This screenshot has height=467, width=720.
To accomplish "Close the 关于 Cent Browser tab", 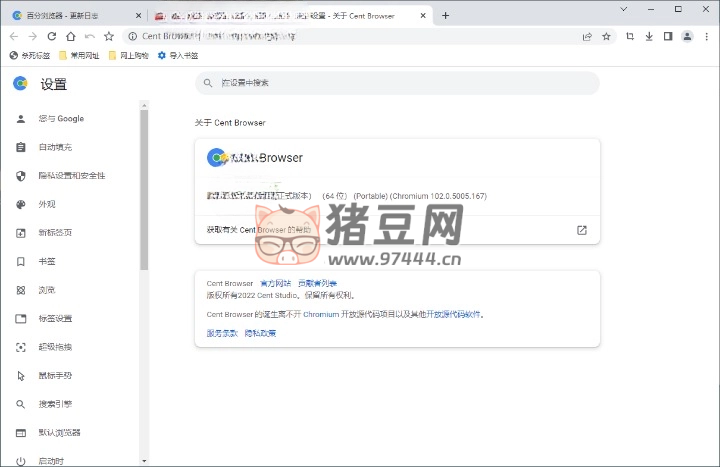I will pos(423,16).
